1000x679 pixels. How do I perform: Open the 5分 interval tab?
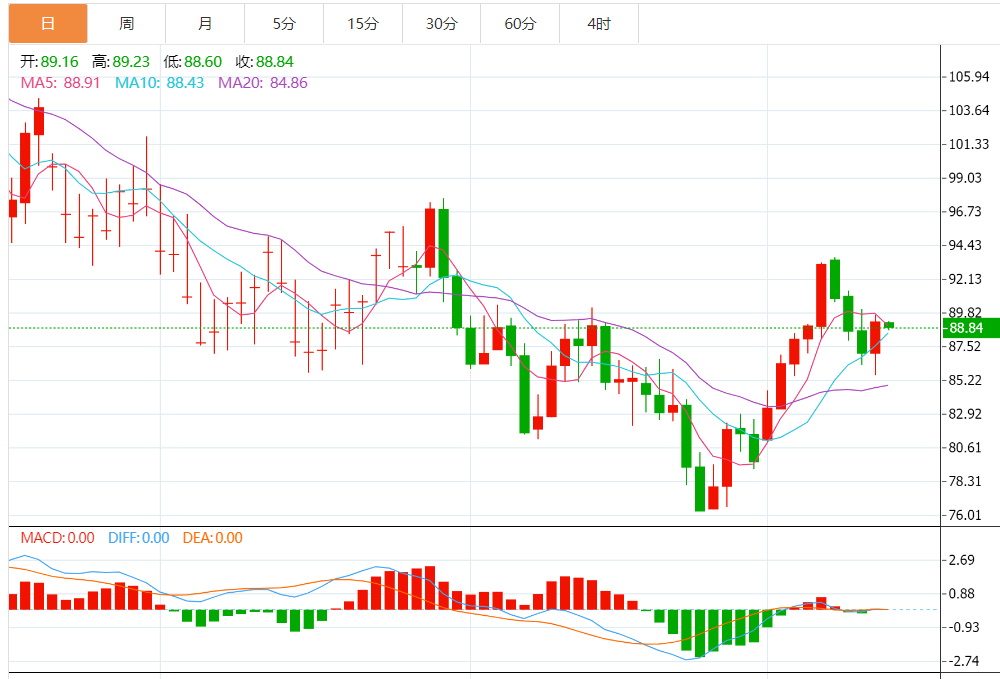tap(284, 24)
